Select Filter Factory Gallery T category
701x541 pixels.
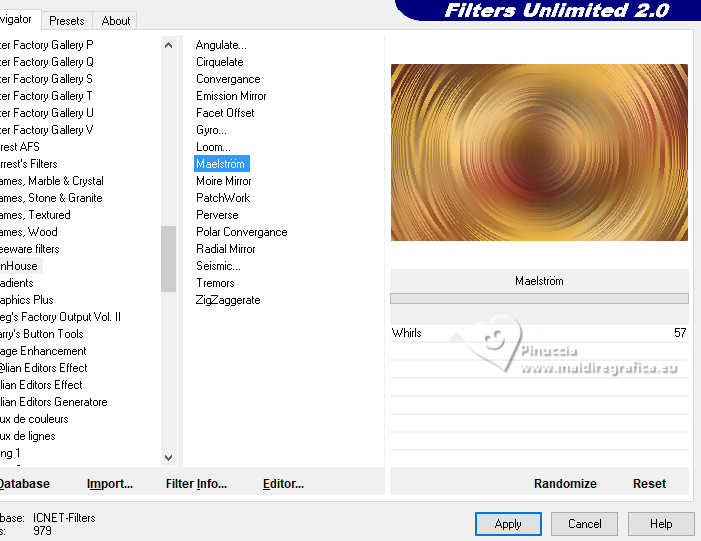coord(46,96)
